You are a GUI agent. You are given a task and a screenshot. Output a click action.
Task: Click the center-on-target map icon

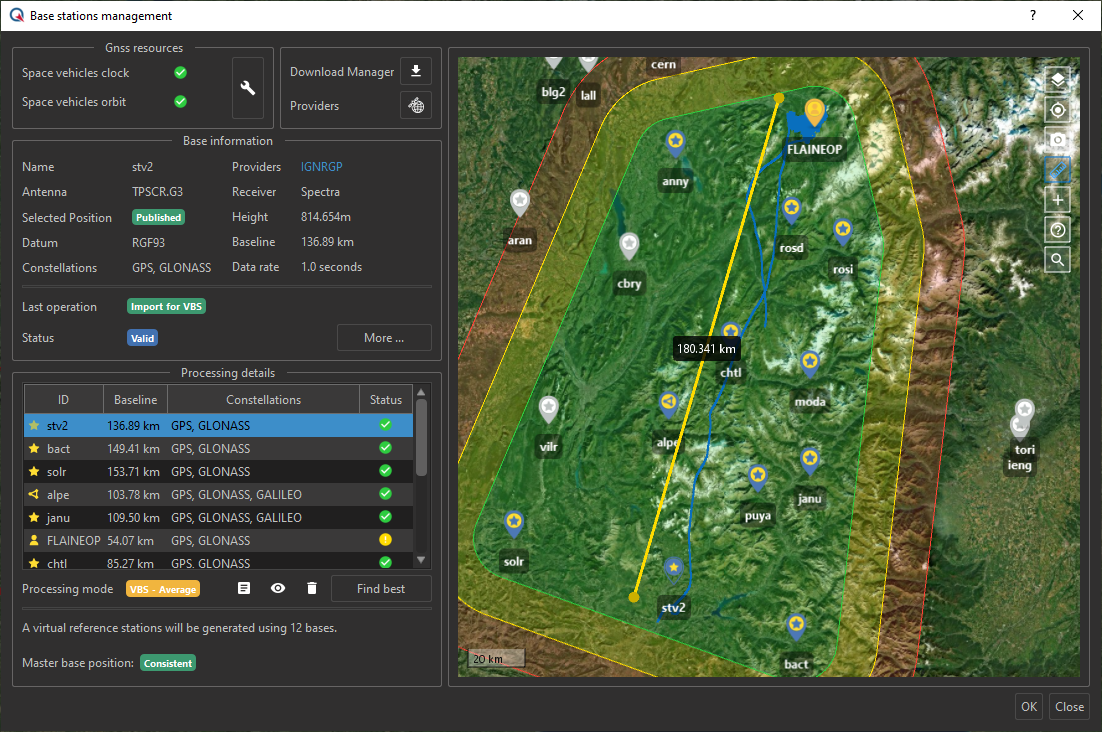point(1057,110)
